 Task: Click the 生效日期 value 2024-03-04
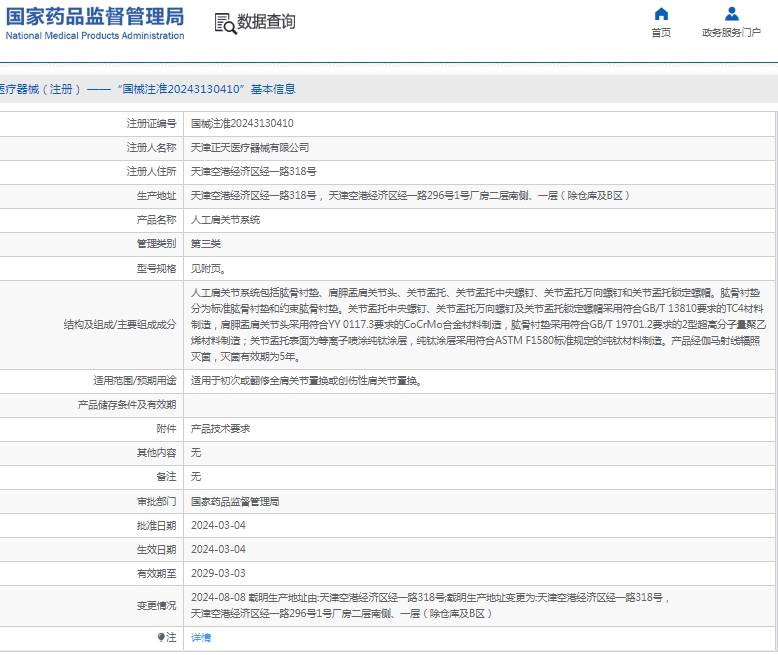218,550
